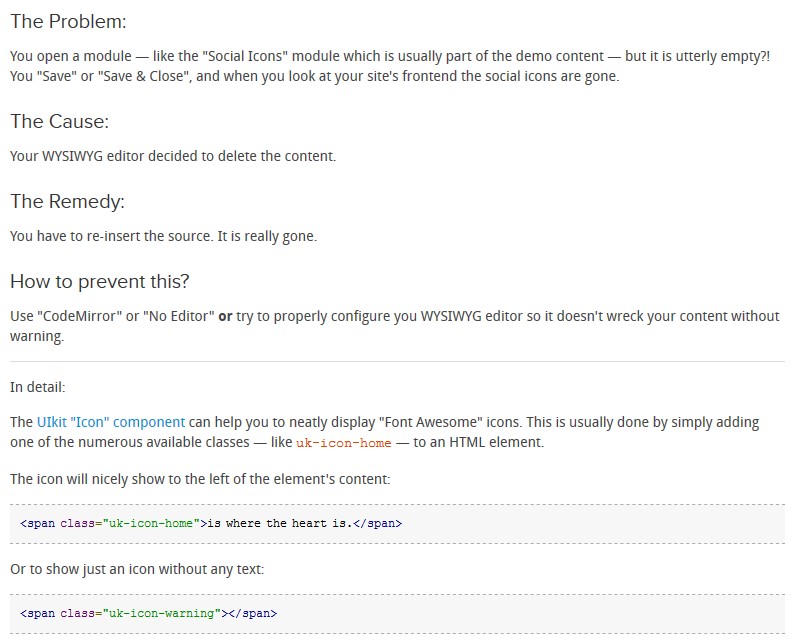The height and width of the screenshot is (642, 797).
Task: Click the 'In detail:' text
Action: point(38,387)
